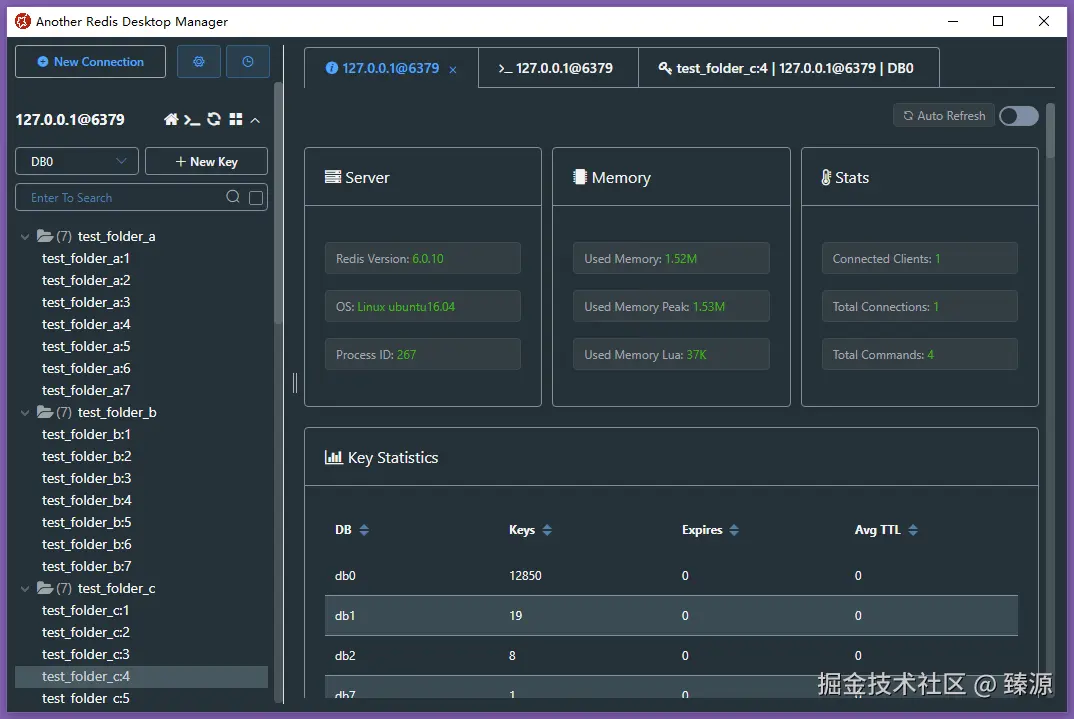Select key test_folder_a:5
The image size is (1074, 719).
click(86, 346)
